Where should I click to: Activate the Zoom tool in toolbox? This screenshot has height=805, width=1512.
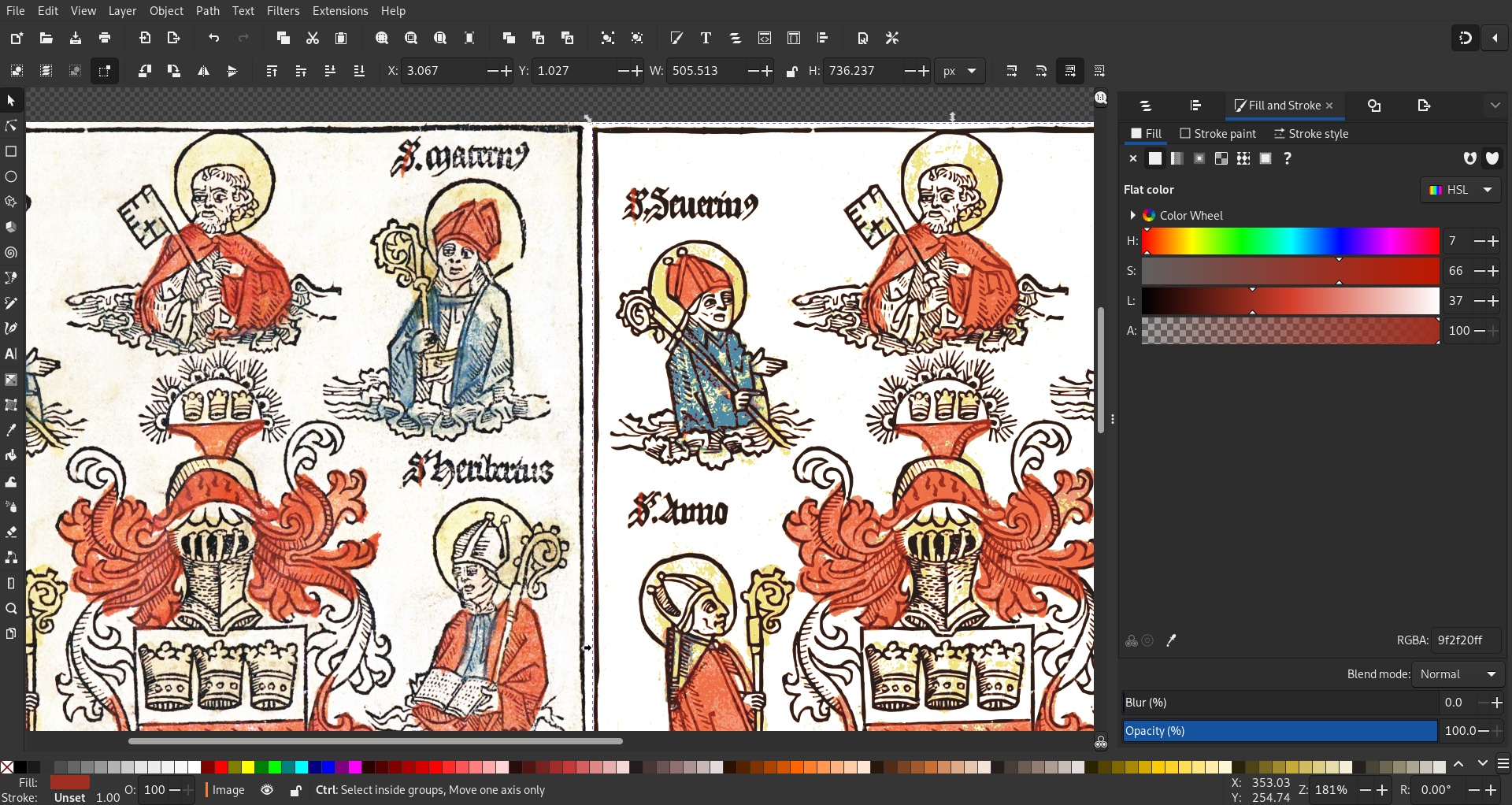(x=11, y=609)
